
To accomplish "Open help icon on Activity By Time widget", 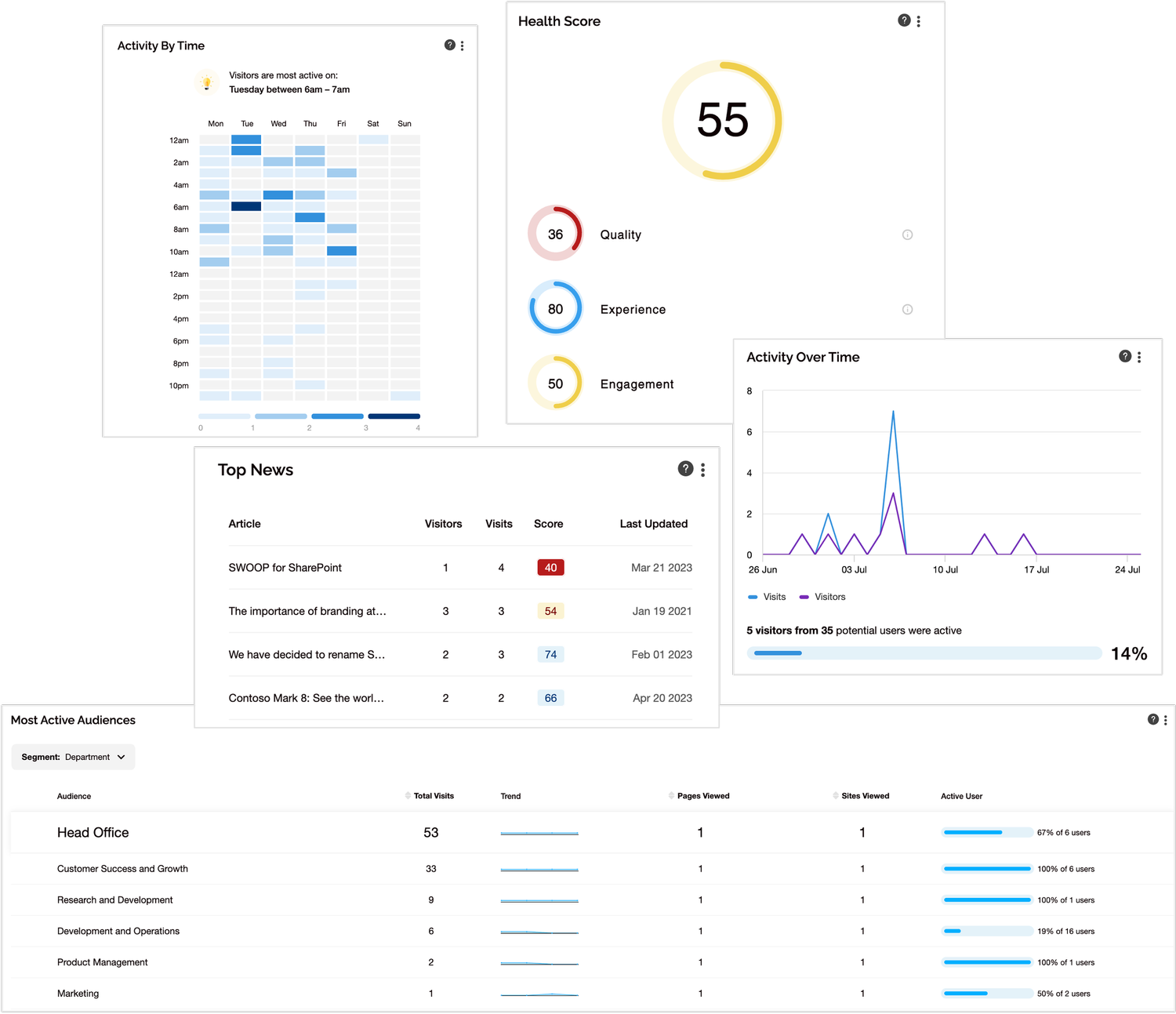I will click(449, 45).
